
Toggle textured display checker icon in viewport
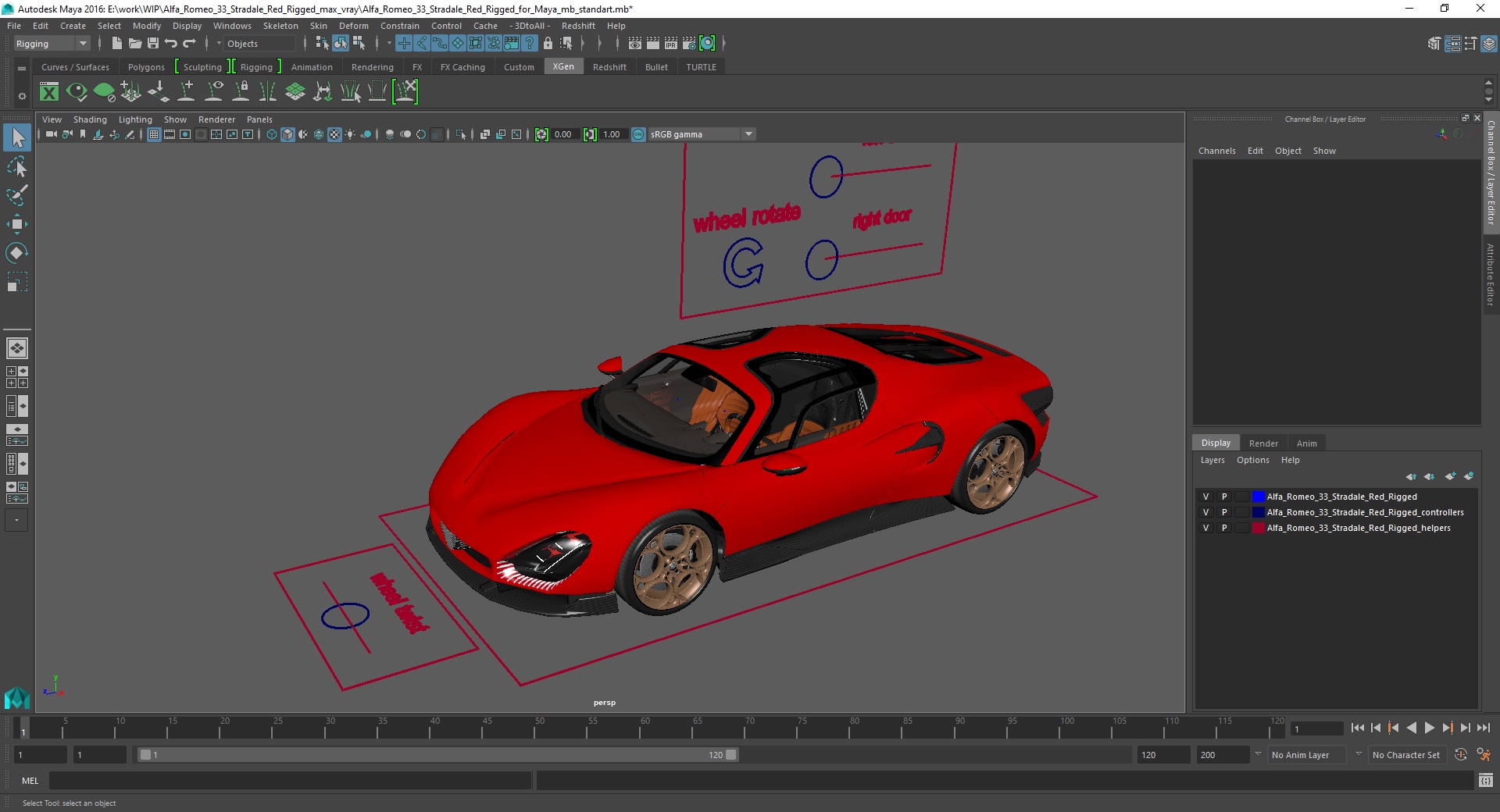point(334,134)
